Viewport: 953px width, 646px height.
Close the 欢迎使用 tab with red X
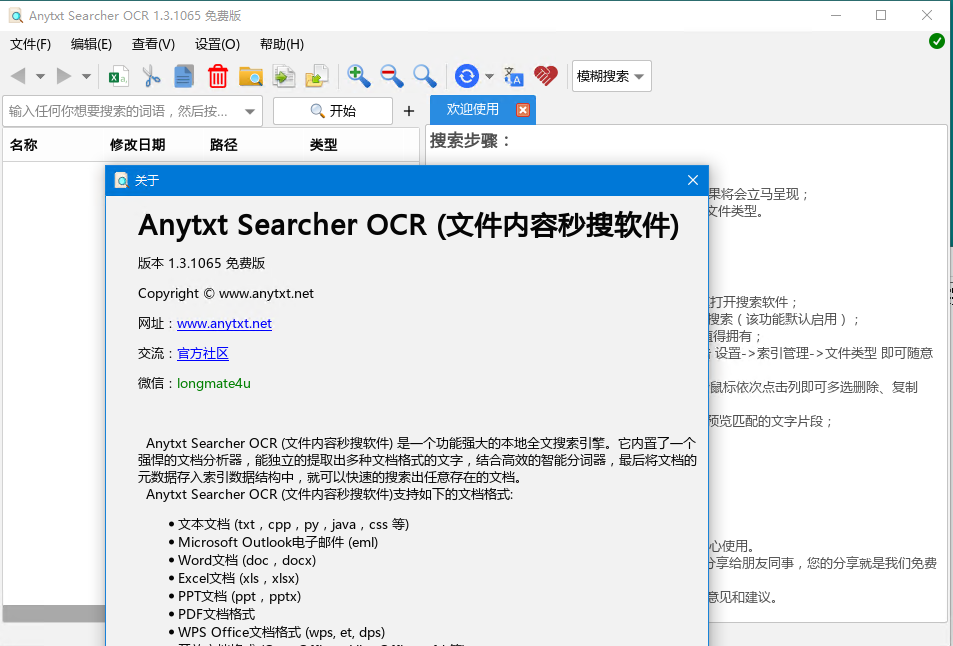(x=523, y=110)
